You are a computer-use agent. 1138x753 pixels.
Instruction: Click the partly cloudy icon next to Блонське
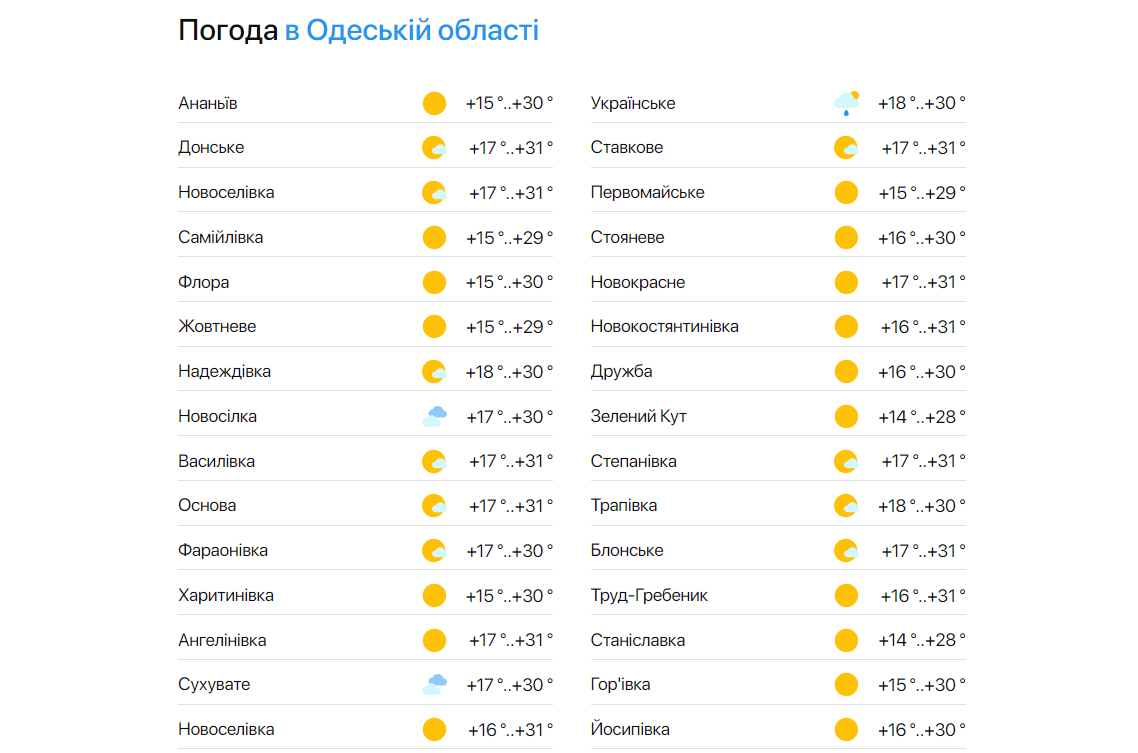(x=847, y=549)
